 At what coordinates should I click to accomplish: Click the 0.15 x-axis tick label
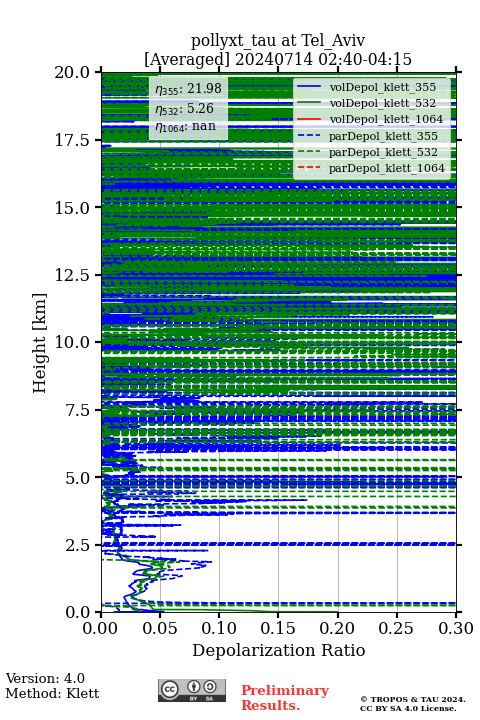tap(278, 628)
